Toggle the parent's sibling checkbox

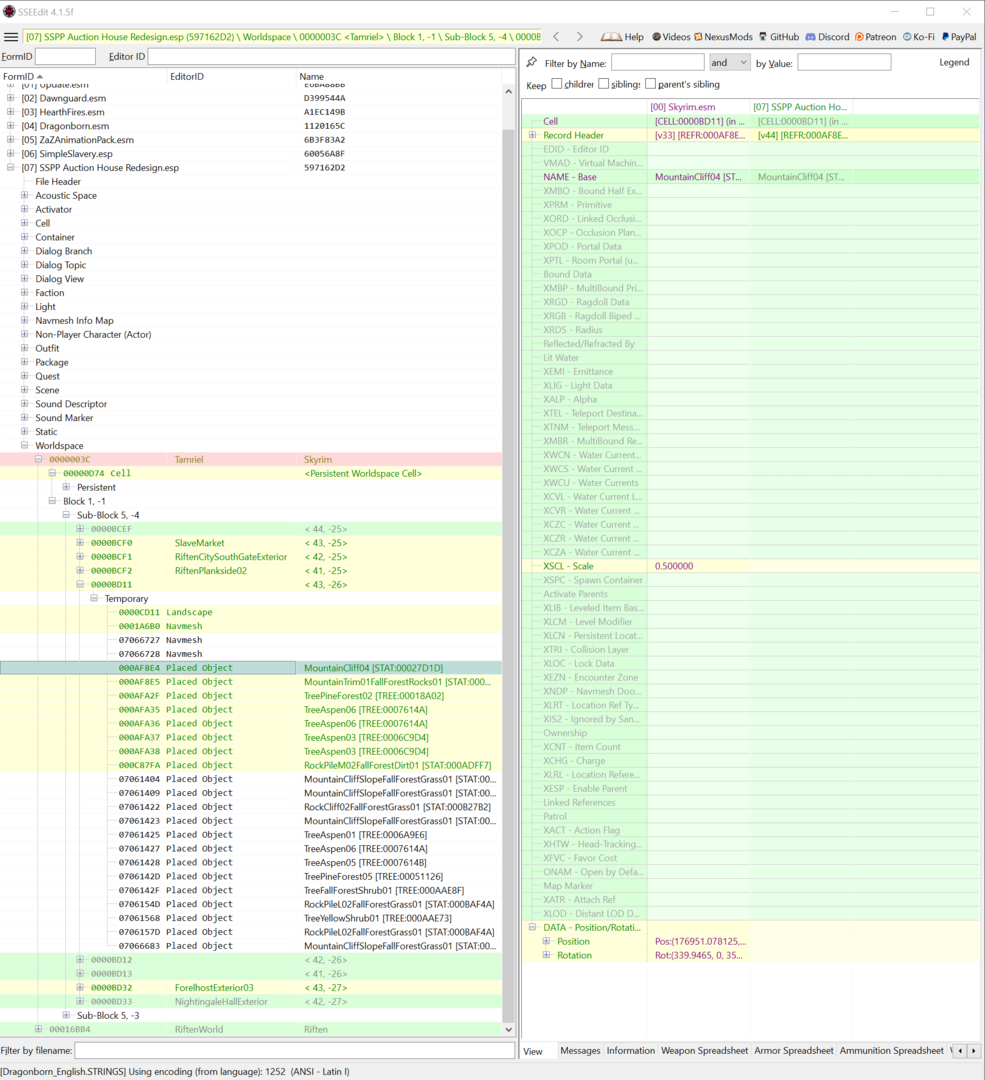pyautogui.click(x=650, y=84)
